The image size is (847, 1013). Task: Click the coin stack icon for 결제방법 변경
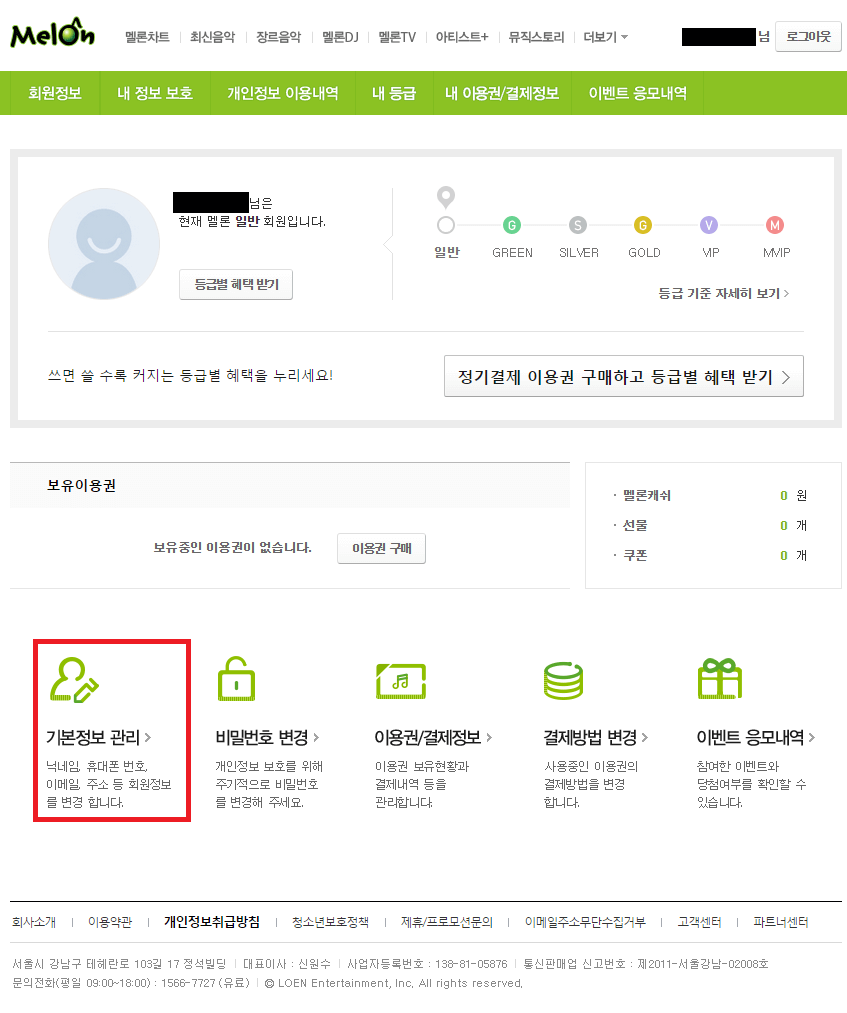click(x=563, y=680)
